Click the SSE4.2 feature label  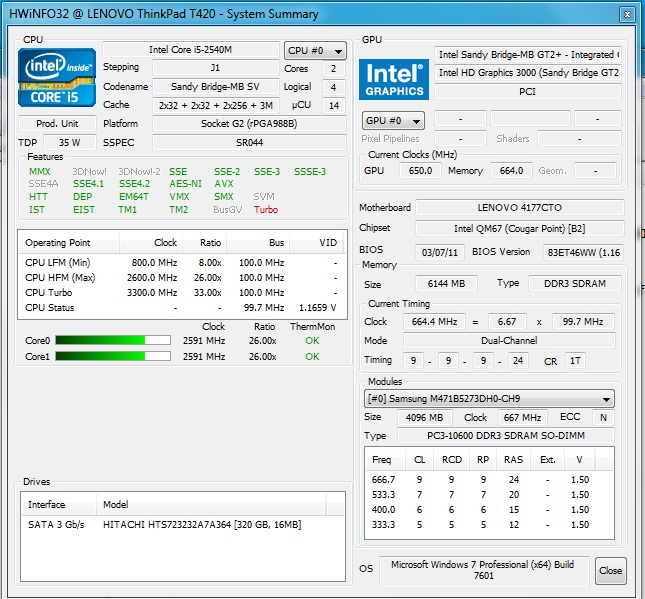(x=135, y=183)
